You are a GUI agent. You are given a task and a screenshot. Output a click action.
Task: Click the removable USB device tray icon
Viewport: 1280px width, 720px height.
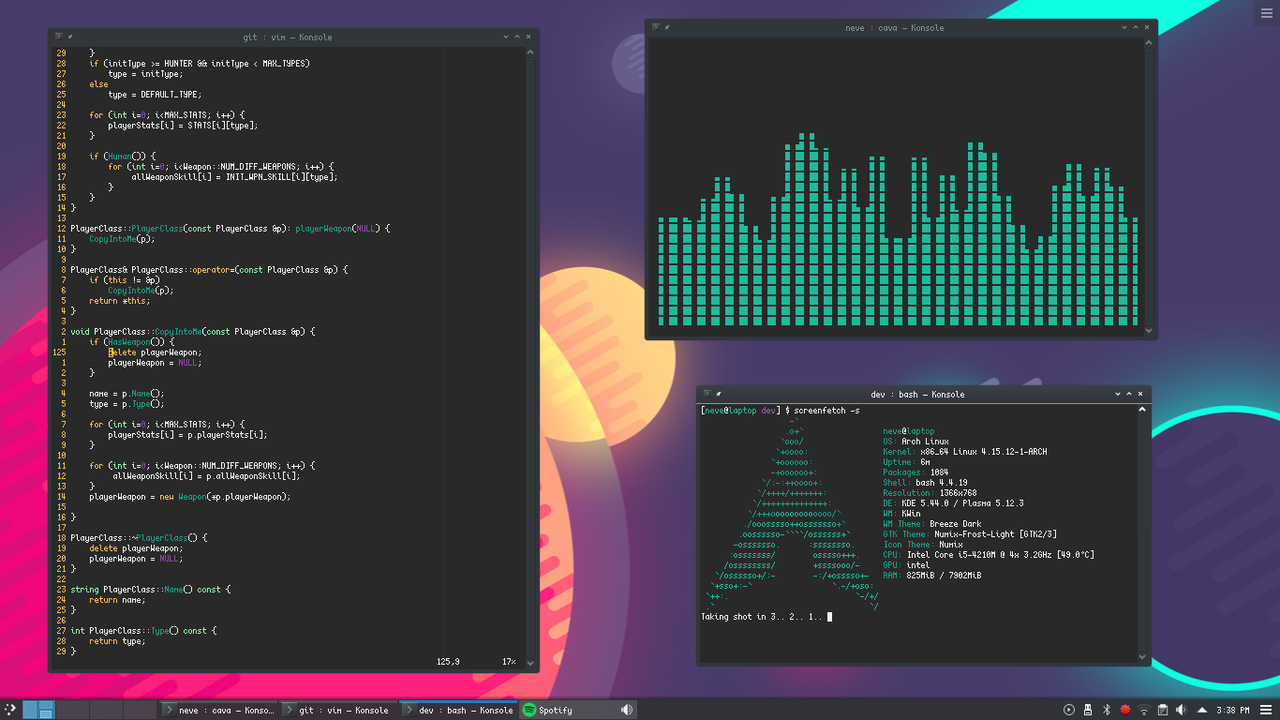(1088, 710)
